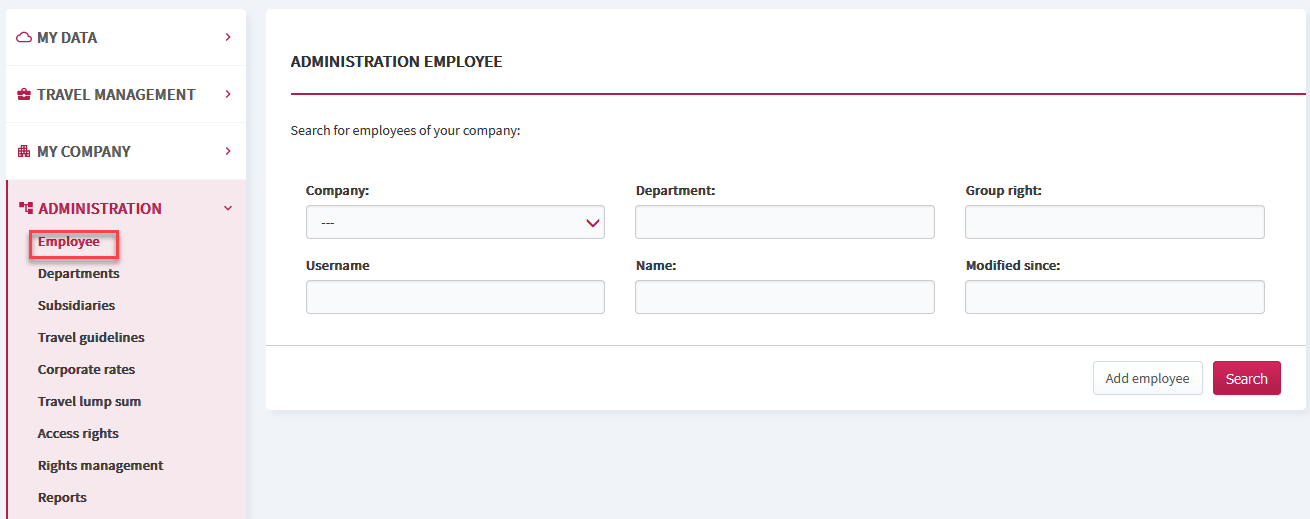
Task: Click into the Department text field
Action: (785, 222)
